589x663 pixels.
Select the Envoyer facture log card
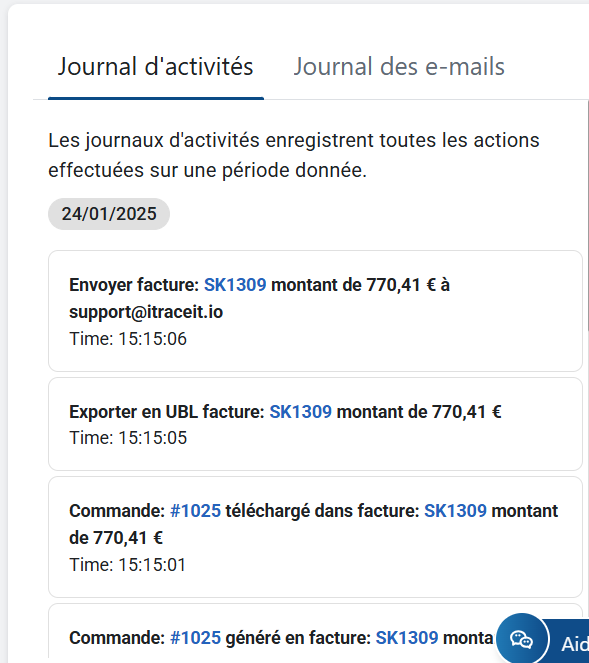click(x=315, y=311)
